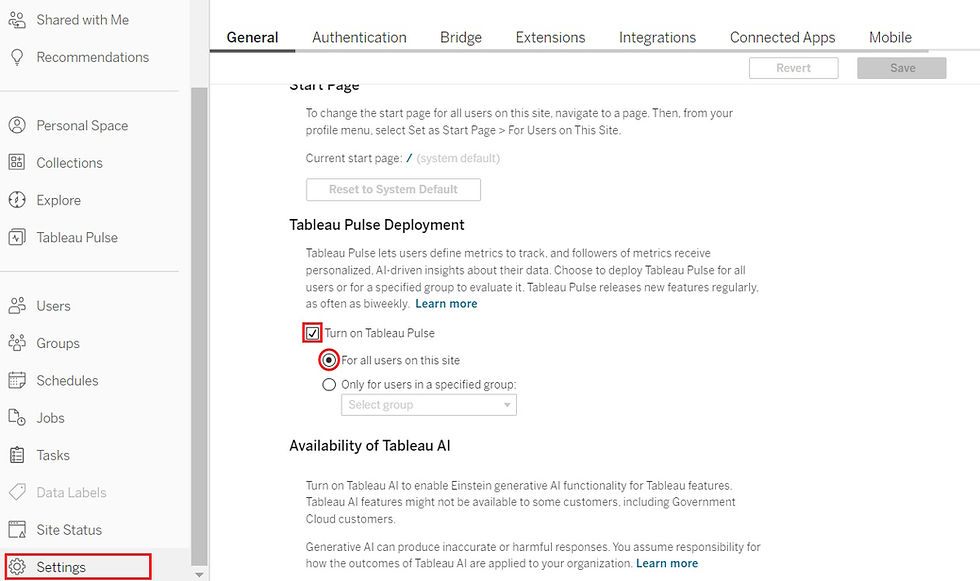This screenshot has width=980, height=581.
Task: Open the Extensions tab
Action: click(551, 37)
